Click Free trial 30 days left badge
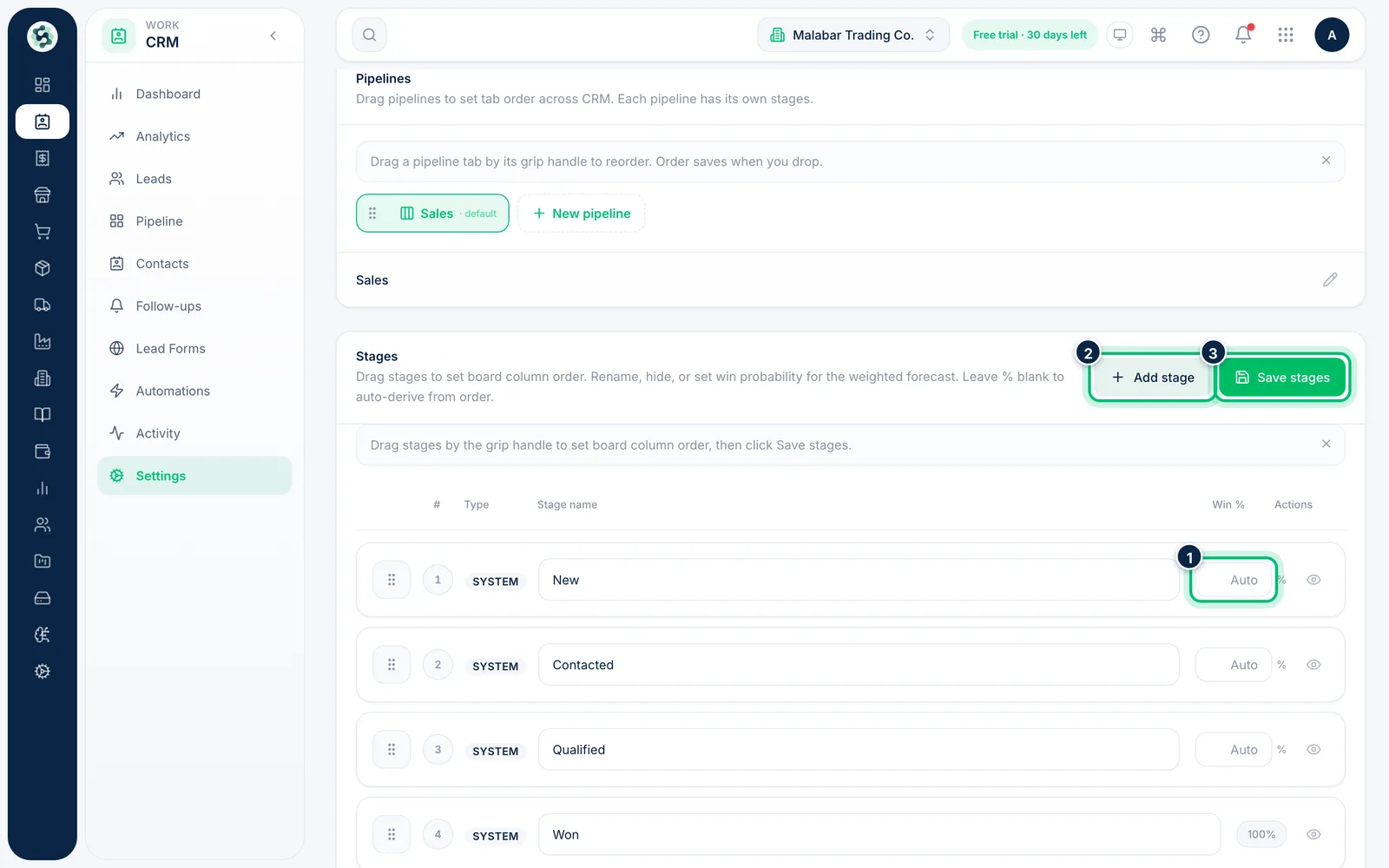1389x868 pixels. point(1030,35)
